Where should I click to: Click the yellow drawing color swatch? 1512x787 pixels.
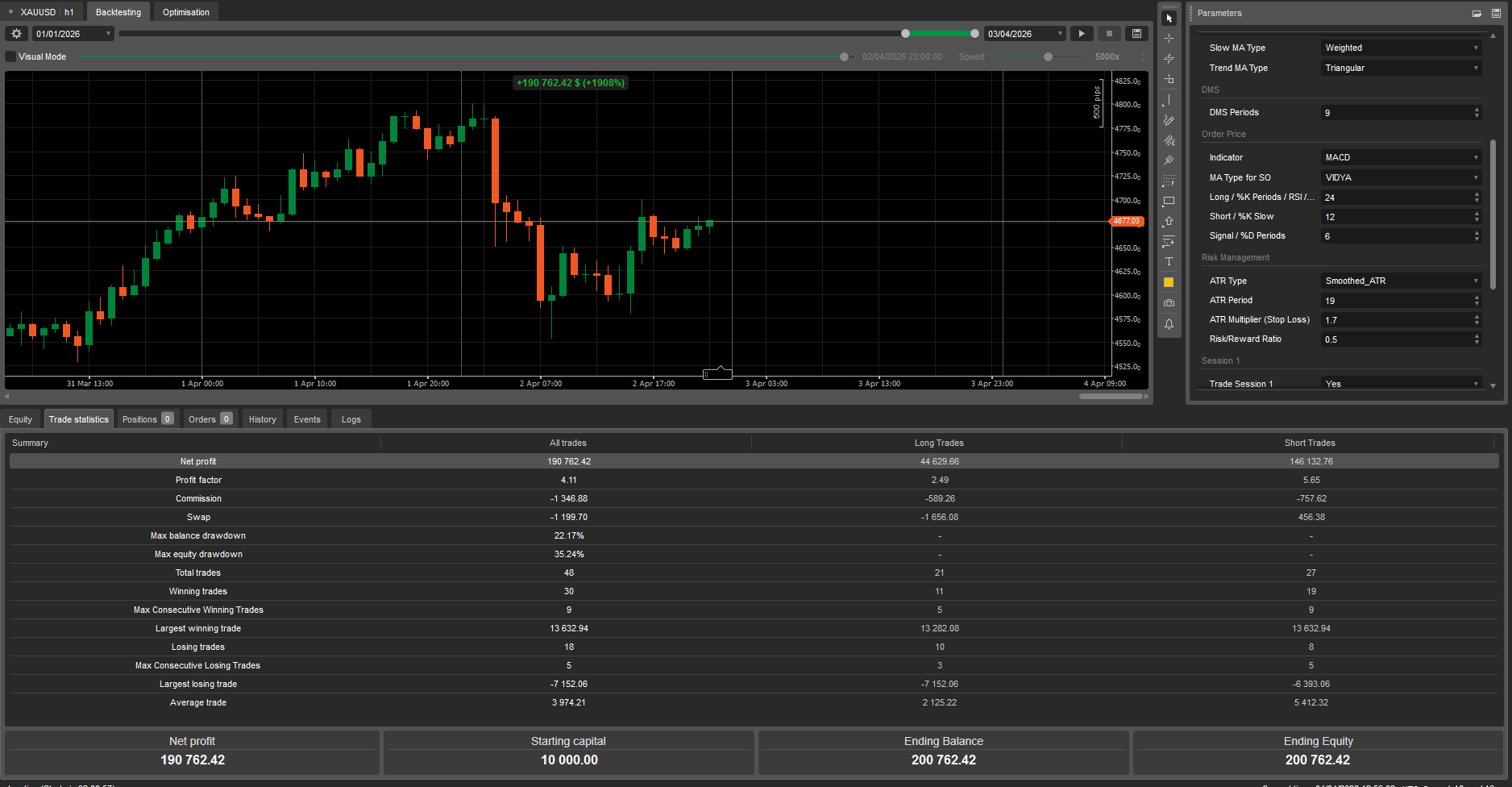pos(1169,282)
